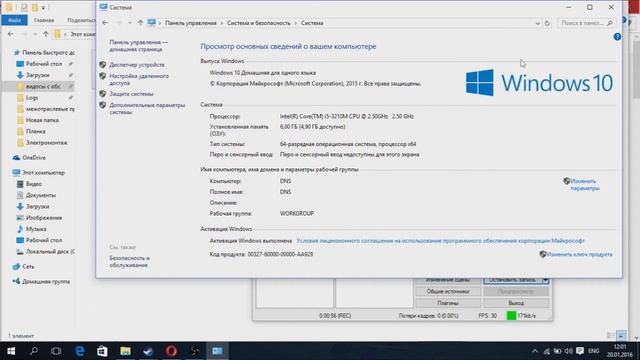Show hidden tray icons chevron
The width and height of the screenshot is (640, 360).
click(535, 351)
